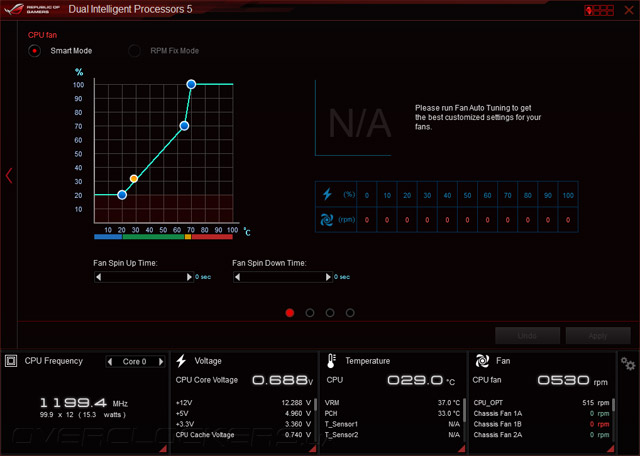
Task: Click the rpm fan icon in table
Action: 327,220
